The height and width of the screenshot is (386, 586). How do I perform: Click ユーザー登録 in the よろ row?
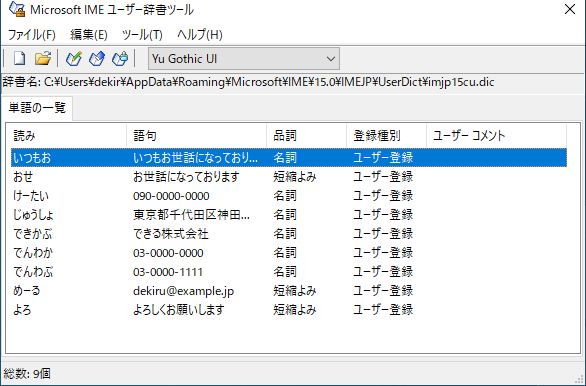[x=383, y=310]
